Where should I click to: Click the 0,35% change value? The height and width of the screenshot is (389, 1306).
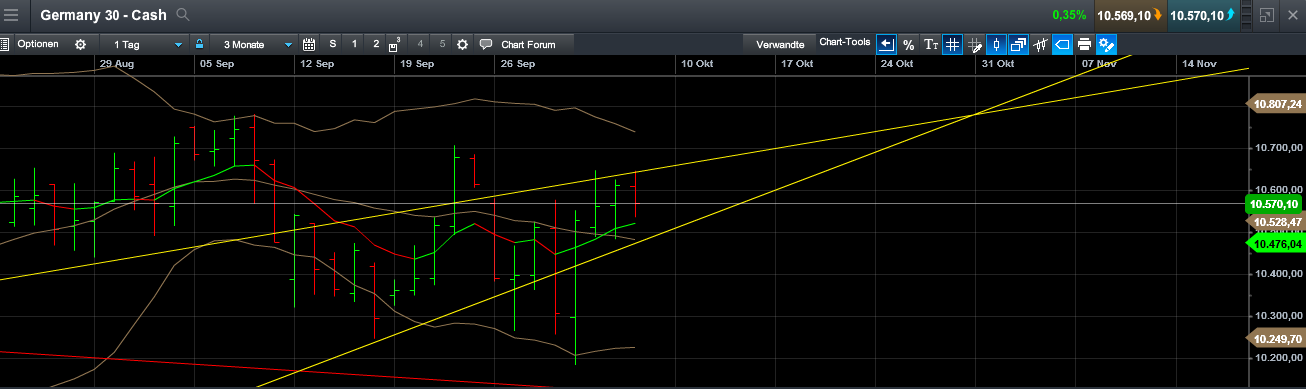(1069, 15)
